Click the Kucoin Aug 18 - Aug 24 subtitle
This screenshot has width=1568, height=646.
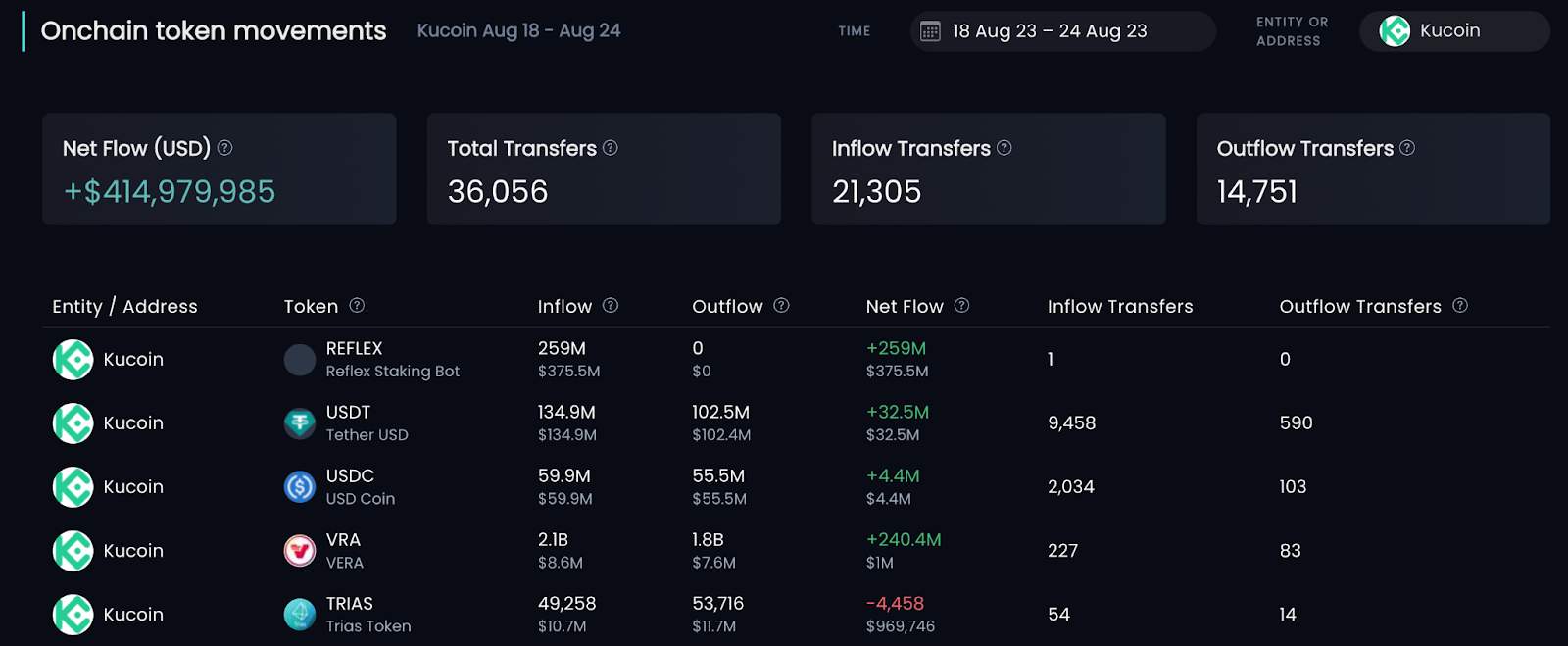tap(518, 31)
